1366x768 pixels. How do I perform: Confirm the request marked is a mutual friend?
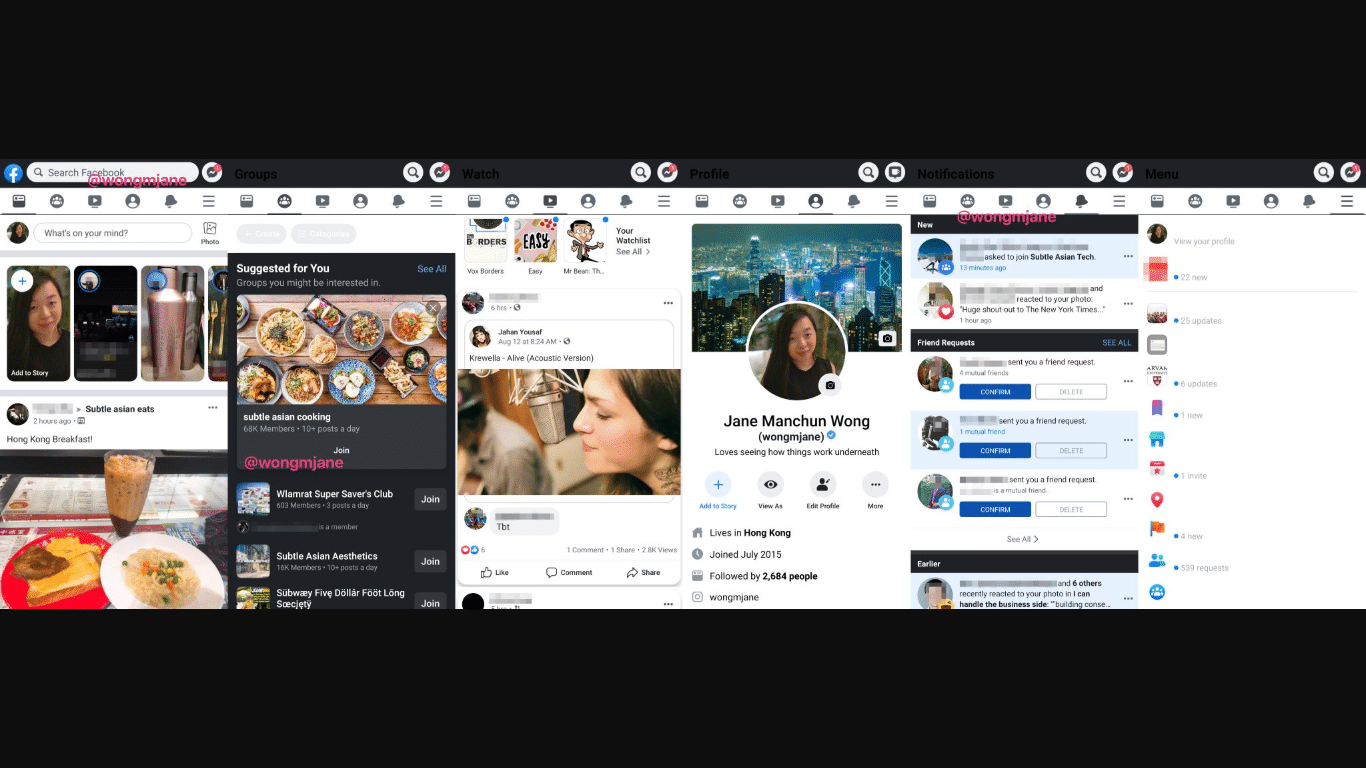(995, 509)
